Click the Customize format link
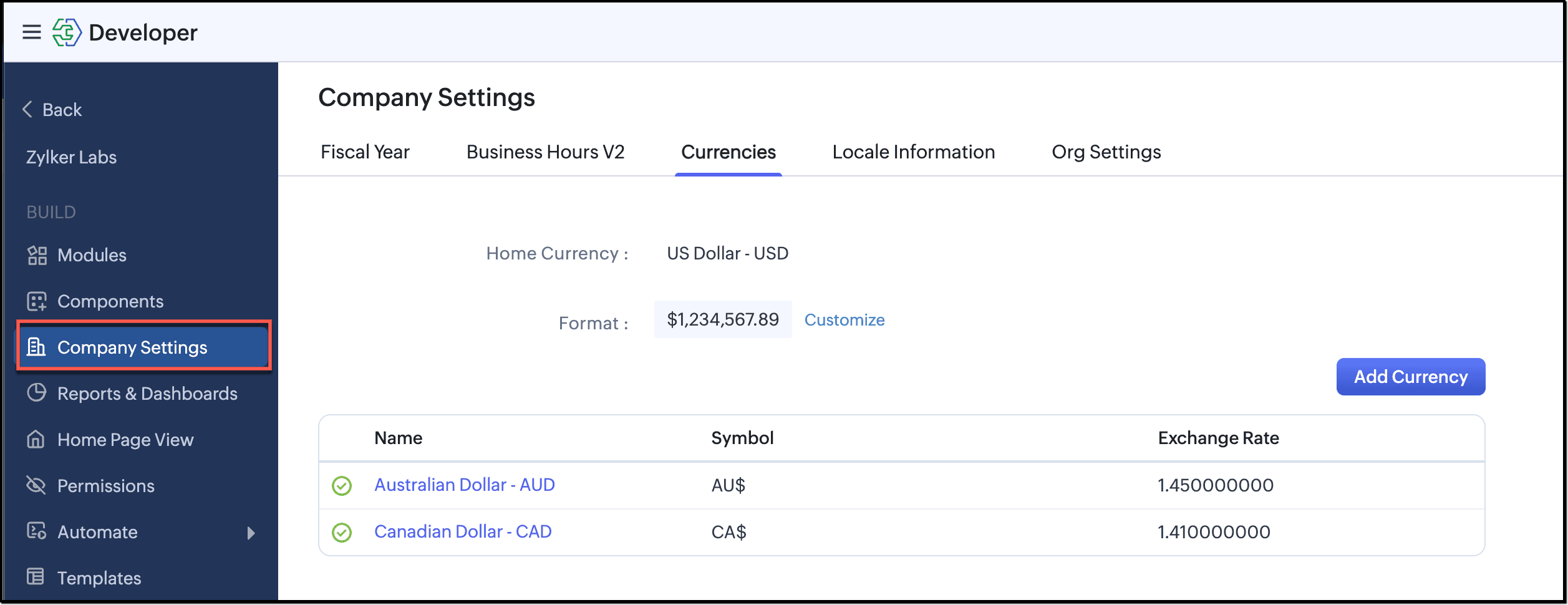This screenshot has height=605, width=1568. [844, 320]
